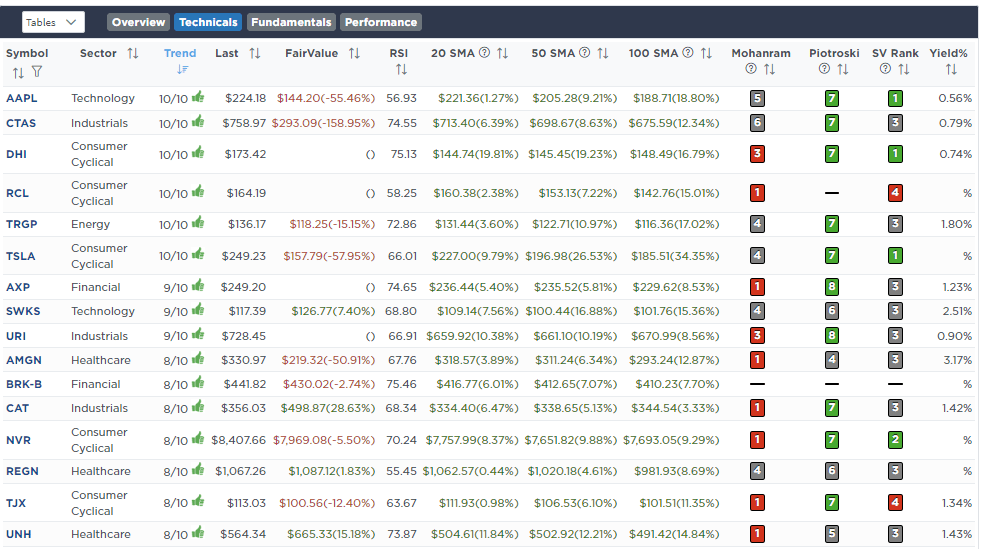Screen dimensions: 981x549
Task: Click the 50 SMA help question icon
Action: pyautogui.click(x=585, y=53)
